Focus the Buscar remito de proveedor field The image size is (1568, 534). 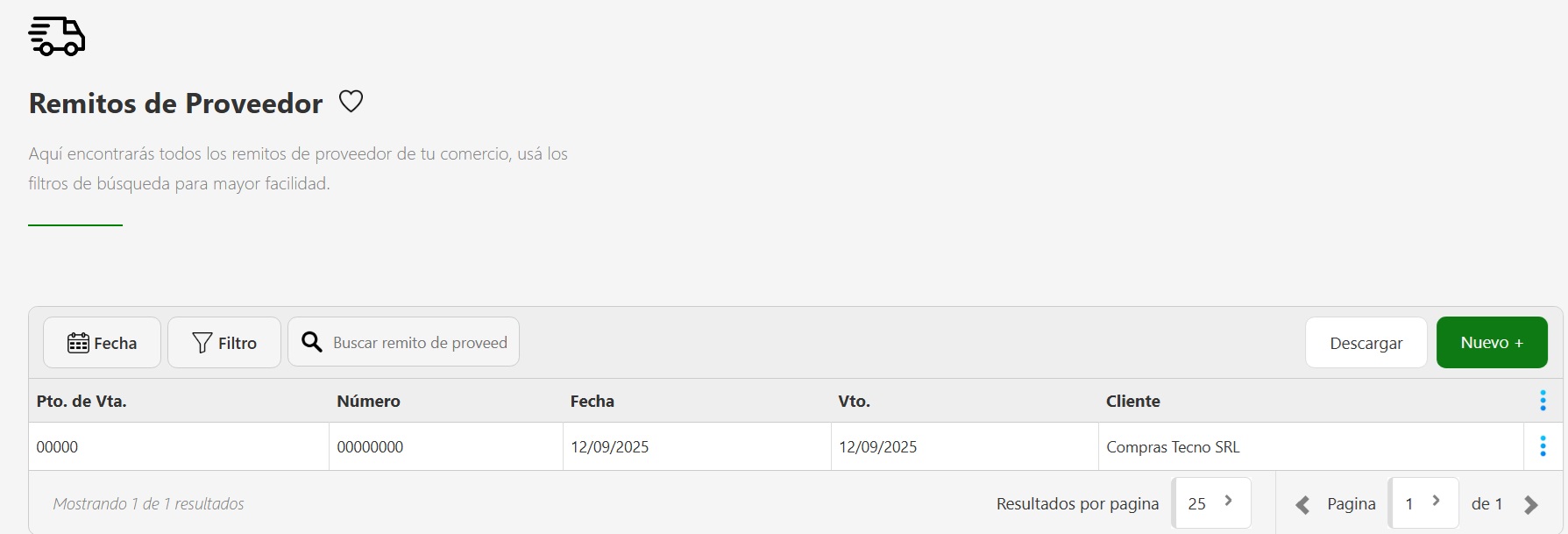(x=421, y=343)
